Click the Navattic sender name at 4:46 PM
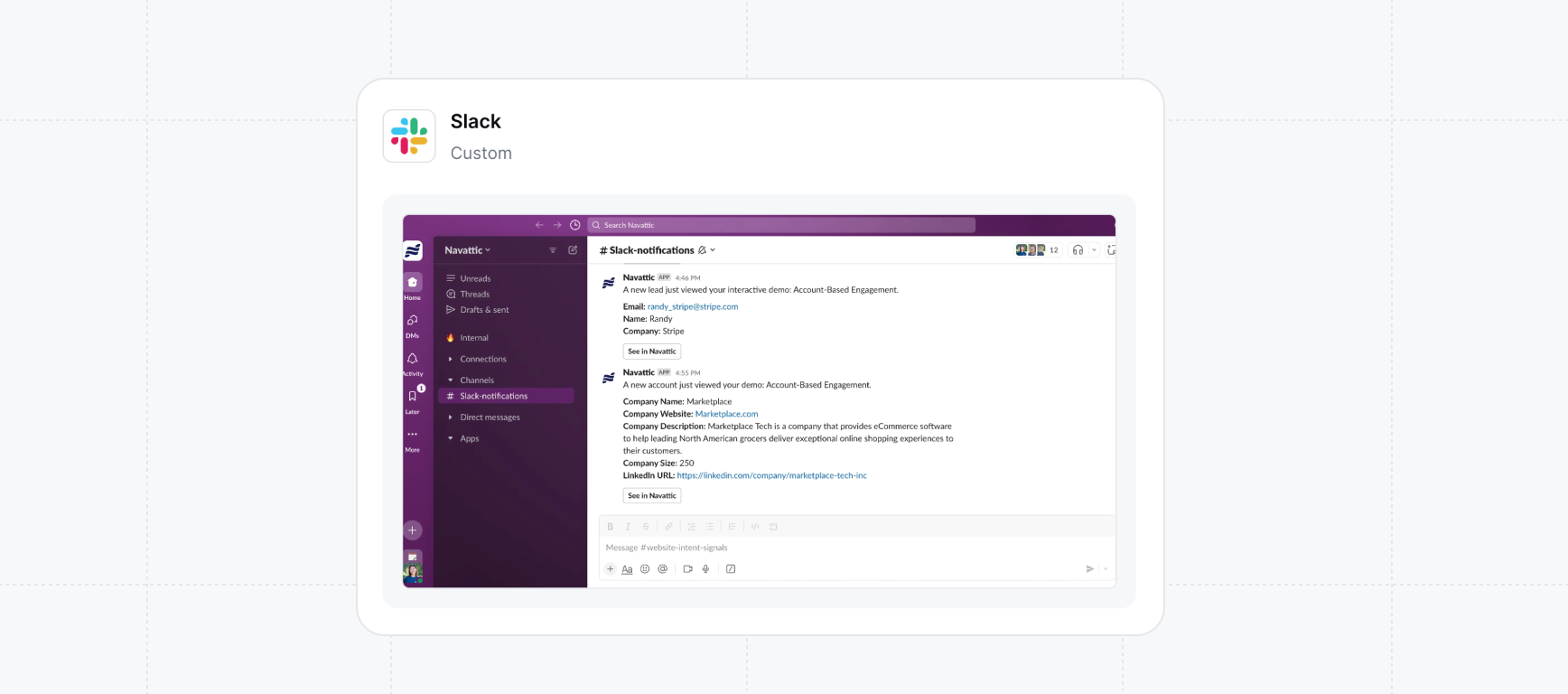The image size is (1568, 694). click(x=639, y=277)
